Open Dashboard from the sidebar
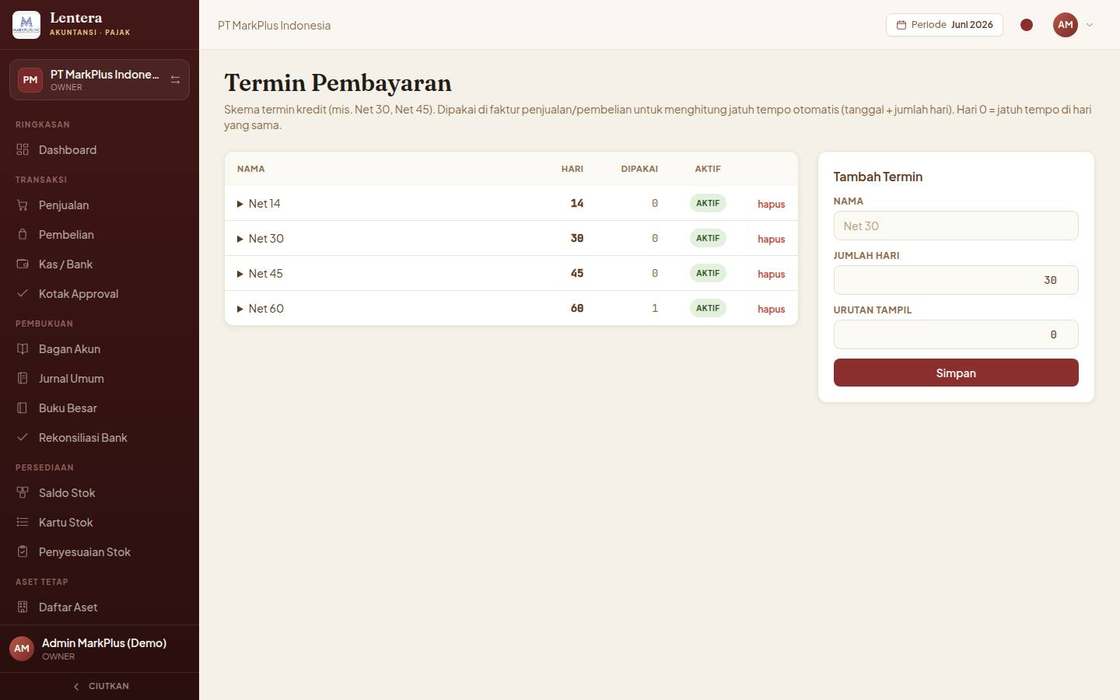 (99, 149)
